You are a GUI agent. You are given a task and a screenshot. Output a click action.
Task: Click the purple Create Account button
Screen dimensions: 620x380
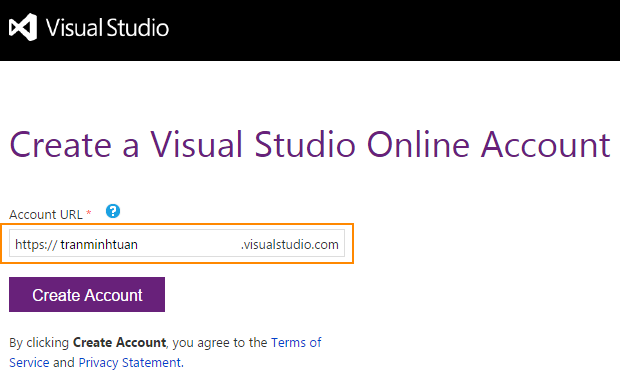click(x=87, y=295)
